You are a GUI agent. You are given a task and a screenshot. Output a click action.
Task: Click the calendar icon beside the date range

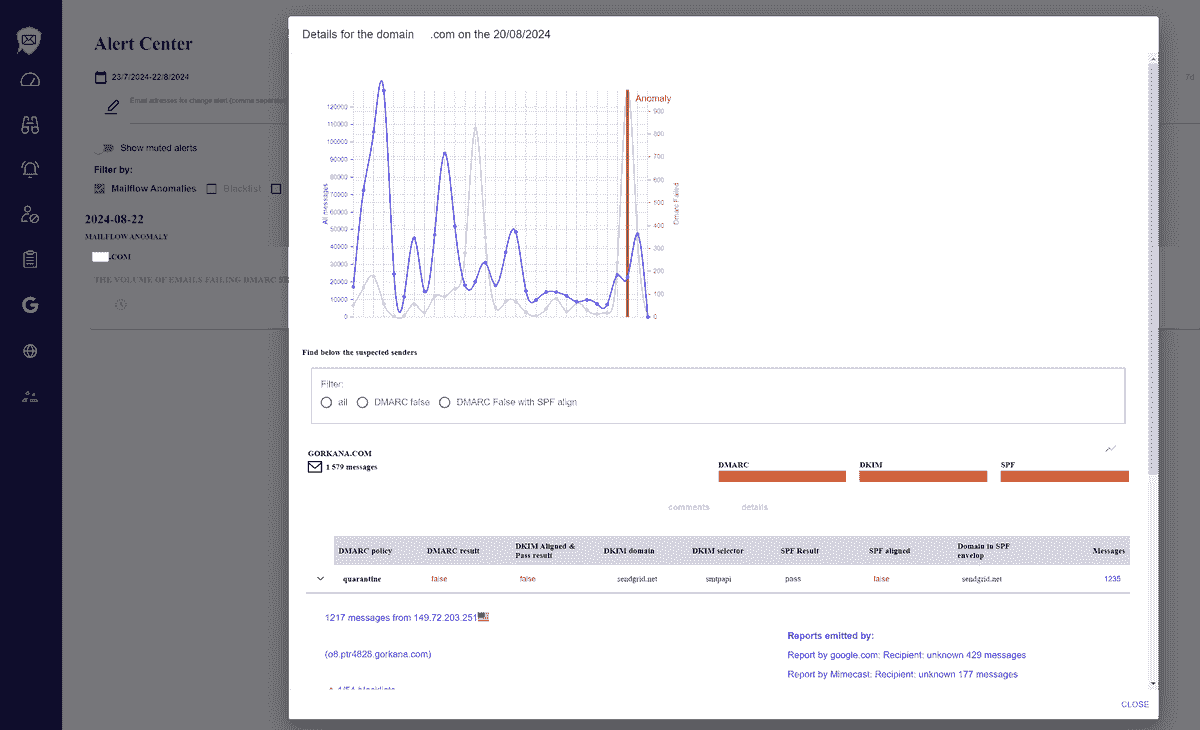(x=100, y=77)
